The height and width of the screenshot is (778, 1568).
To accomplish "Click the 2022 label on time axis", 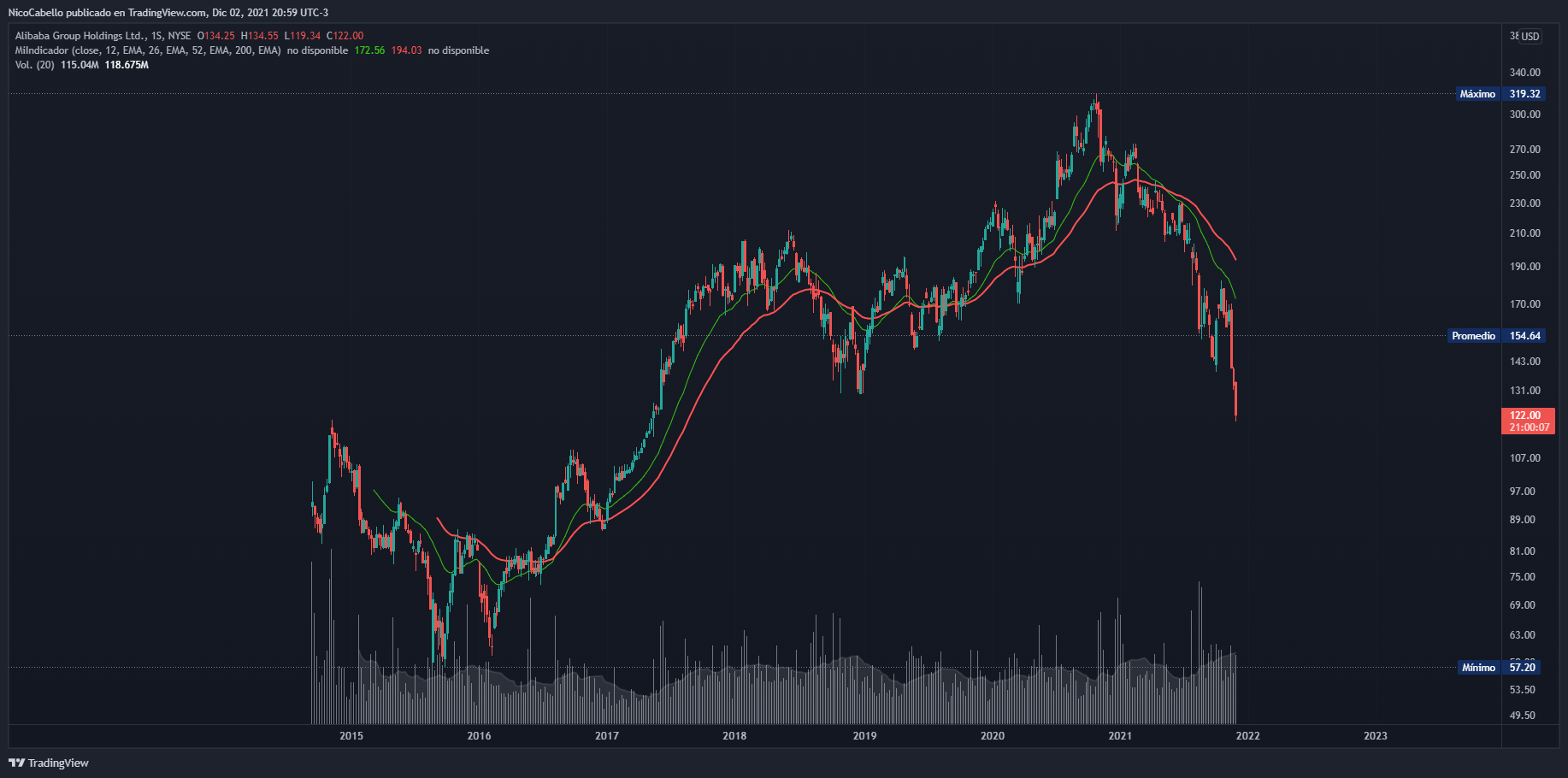I will [1247, 736].
